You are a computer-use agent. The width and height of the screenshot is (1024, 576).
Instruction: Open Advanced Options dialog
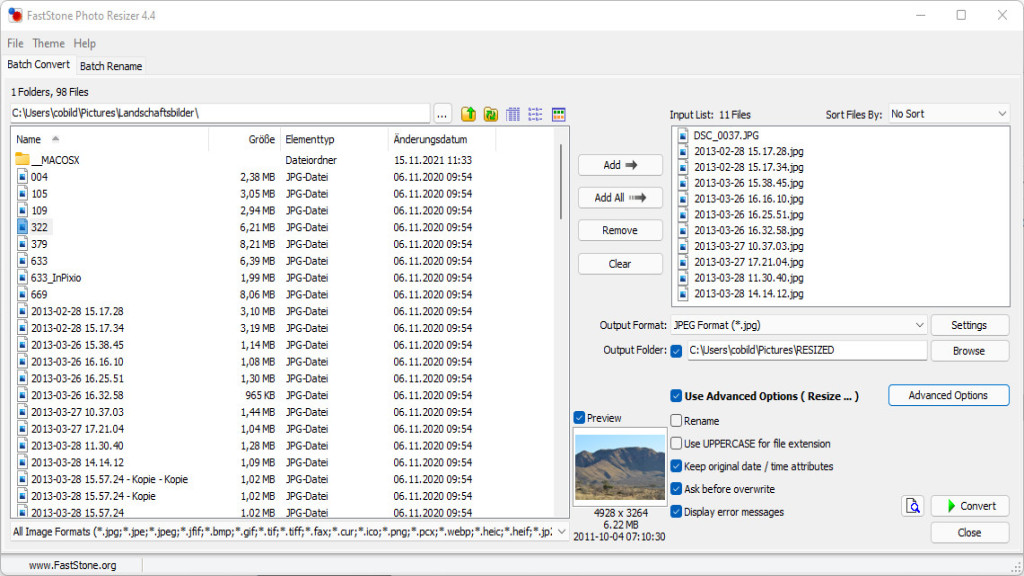click(947, 395)
